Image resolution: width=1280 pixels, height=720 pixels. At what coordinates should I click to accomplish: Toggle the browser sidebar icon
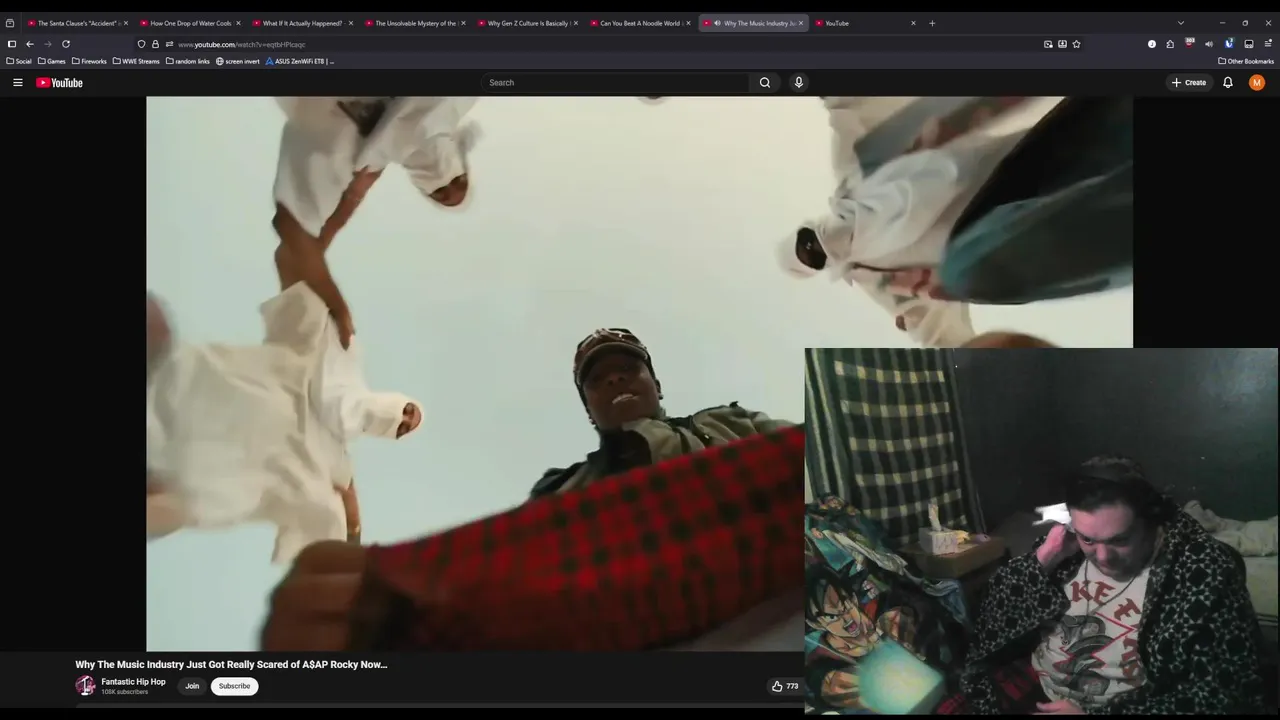[11, 44]
